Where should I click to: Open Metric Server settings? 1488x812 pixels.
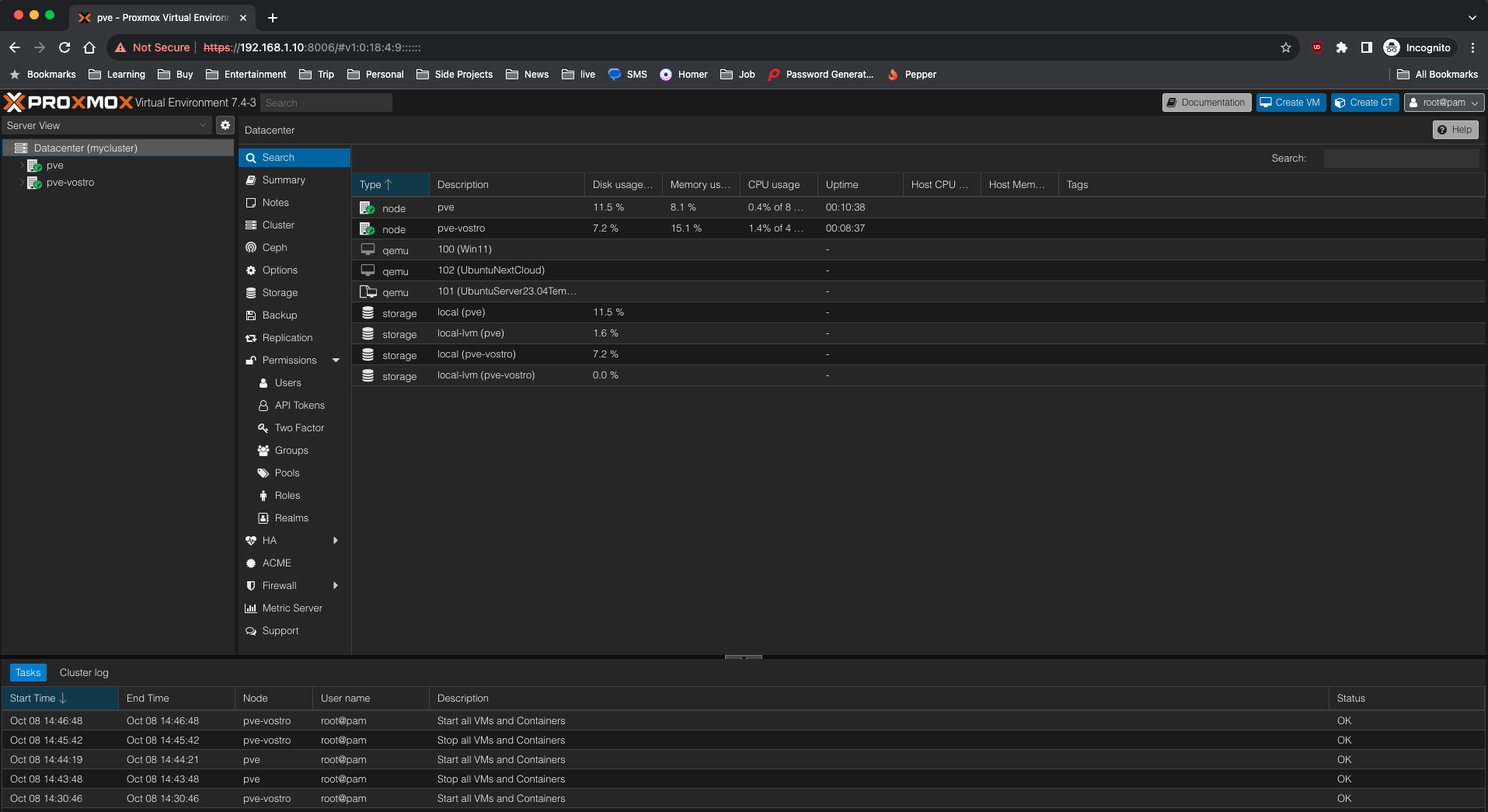click(x=294, y=608)
